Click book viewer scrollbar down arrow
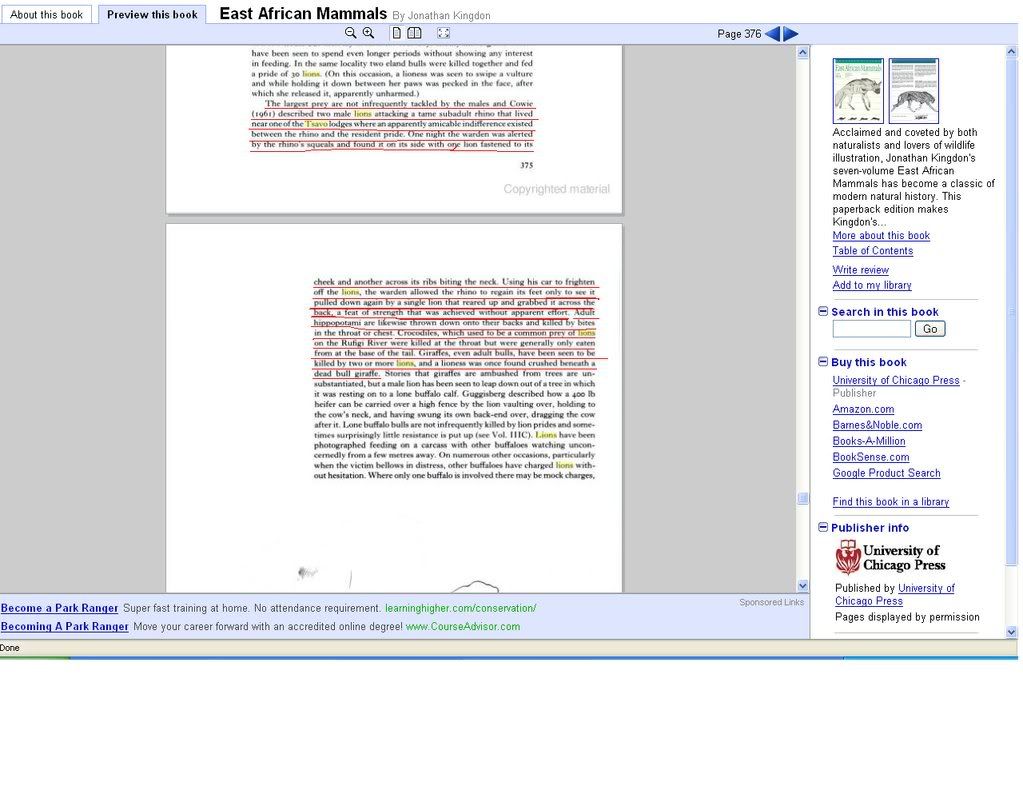Viewport: 1023px width, 798px height. pyautogui.click(x=803, y=586)
